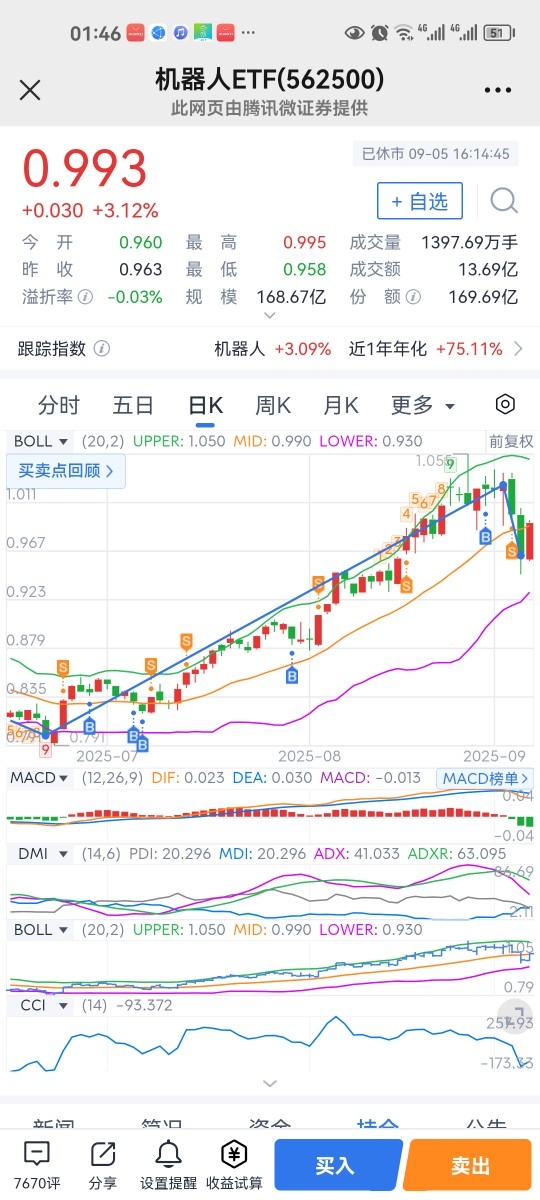Tap the search magnifier icon

click(x=504, y=201)
